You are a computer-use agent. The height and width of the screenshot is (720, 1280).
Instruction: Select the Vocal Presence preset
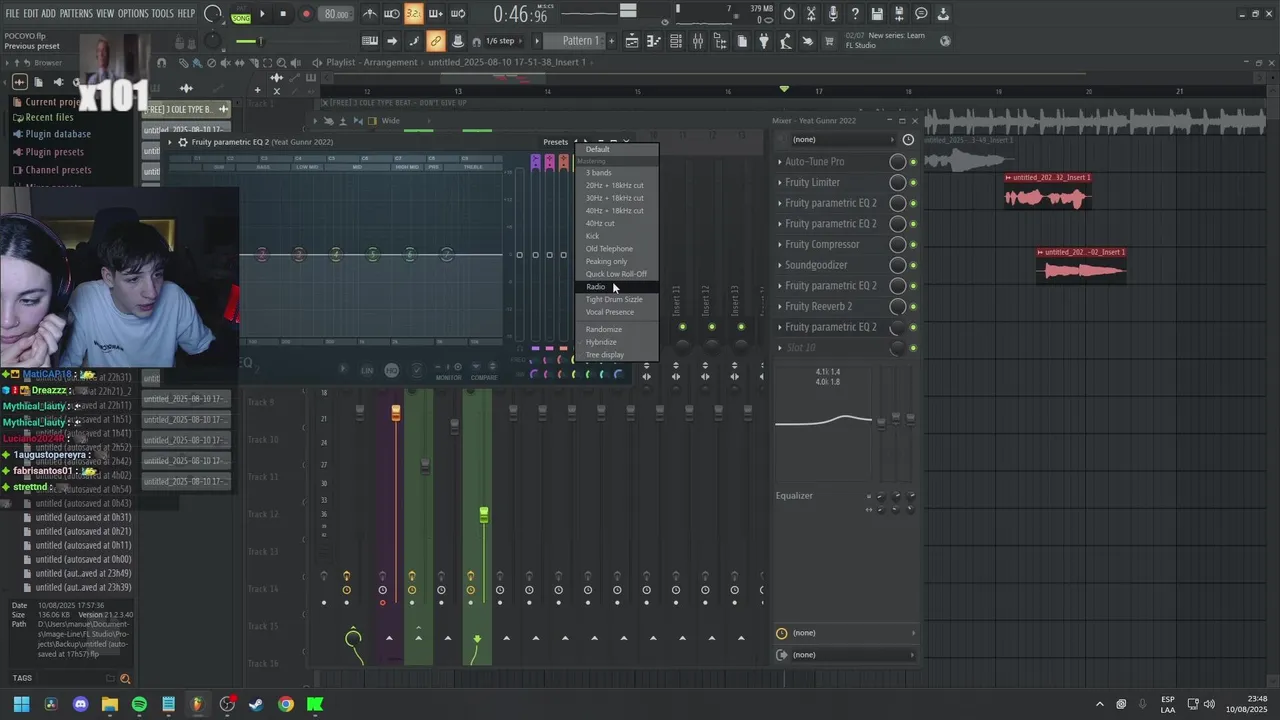[x=617, y=312]
